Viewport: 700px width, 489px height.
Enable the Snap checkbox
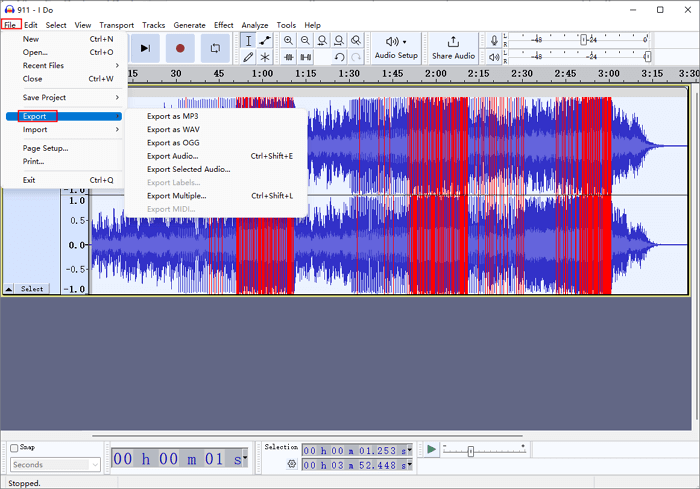14,448
